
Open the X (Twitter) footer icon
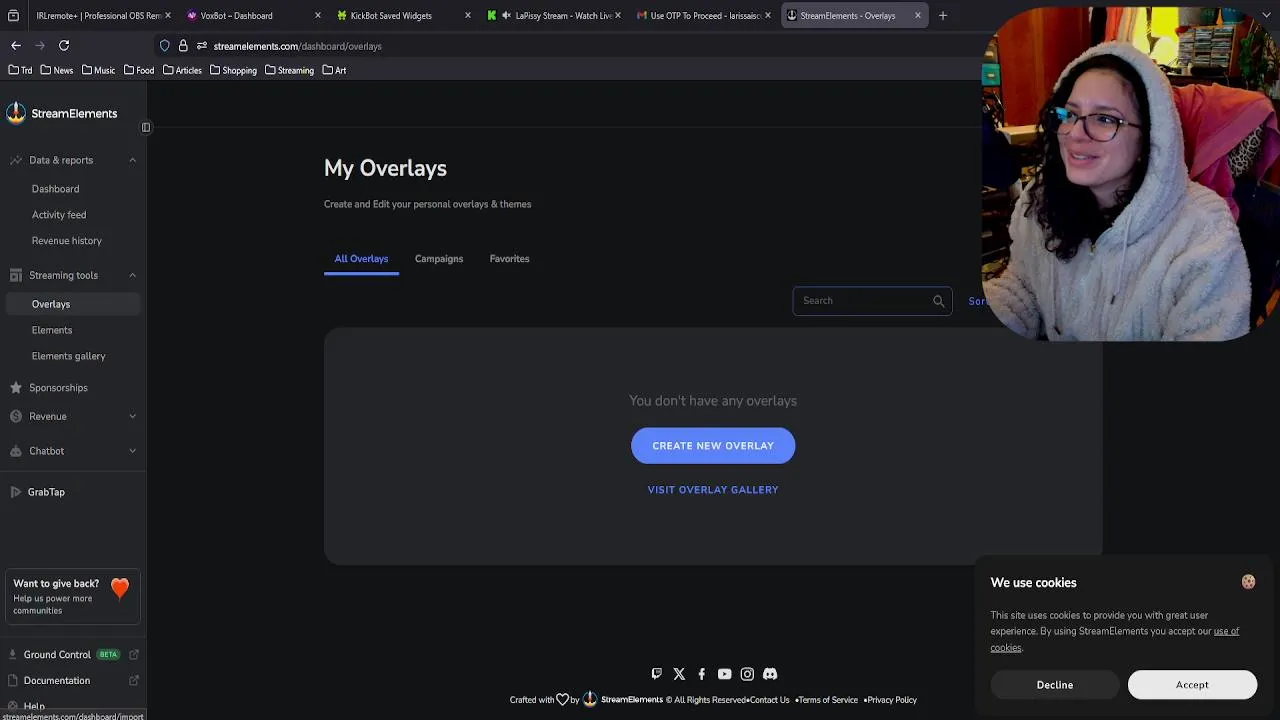pos(679,674)
